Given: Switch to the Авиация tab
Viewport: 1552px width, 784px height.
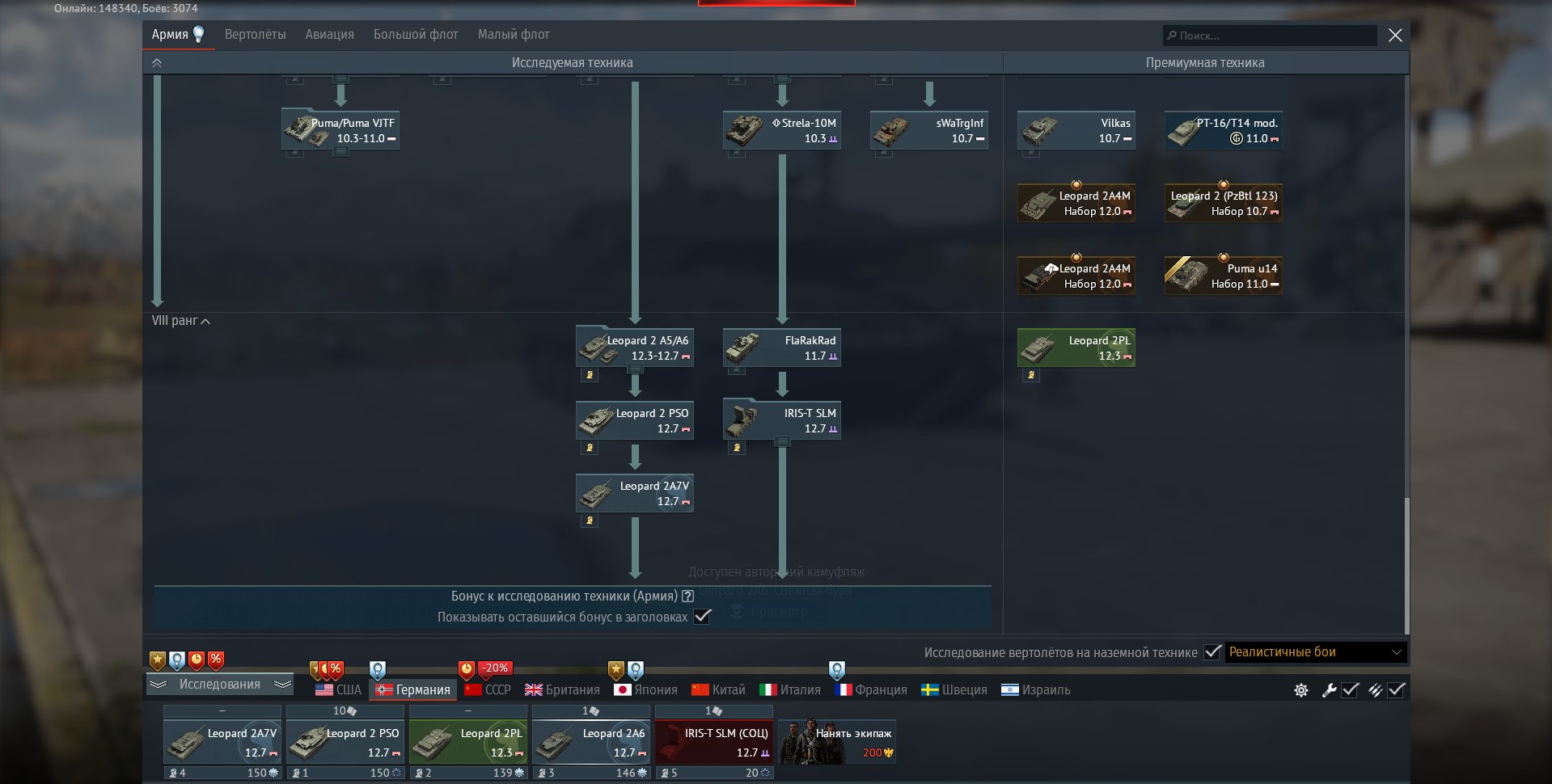Looking at the screenshot, I should coord(330,35).
